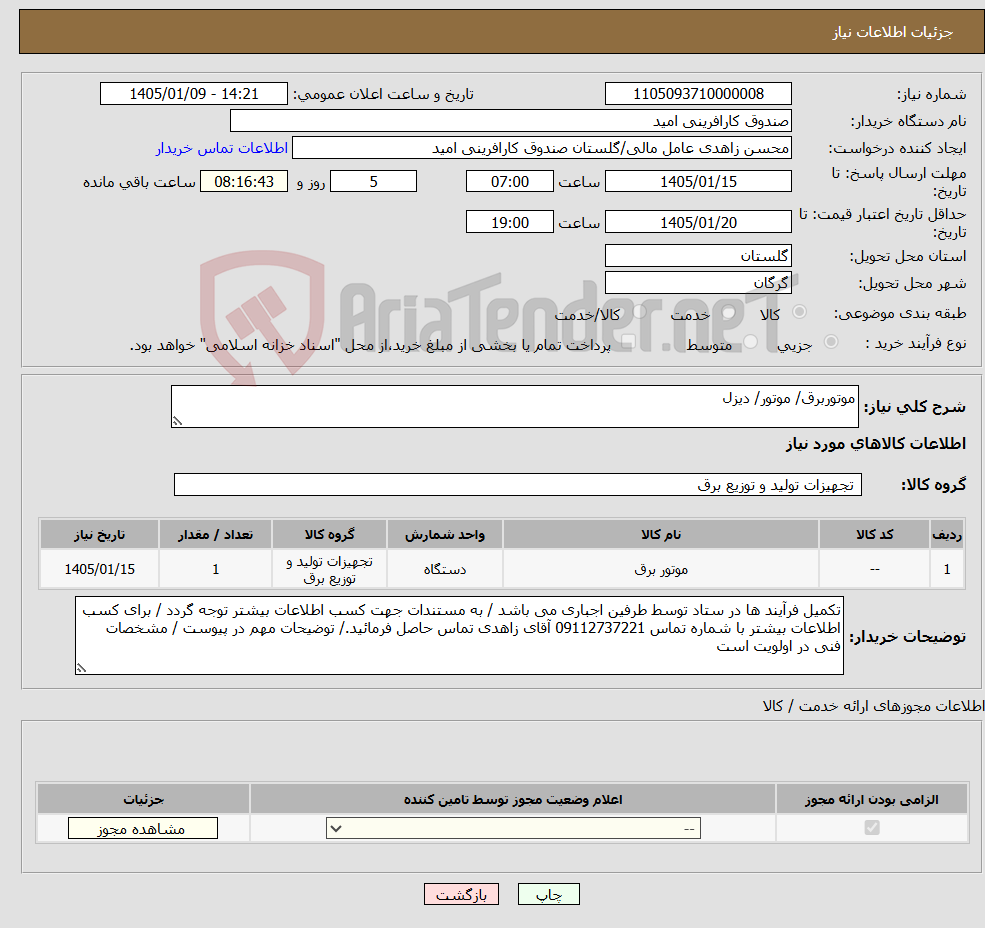Click the delivery city field گرگان
Viewport: 985px width, 928px height.
coord(698,283)
